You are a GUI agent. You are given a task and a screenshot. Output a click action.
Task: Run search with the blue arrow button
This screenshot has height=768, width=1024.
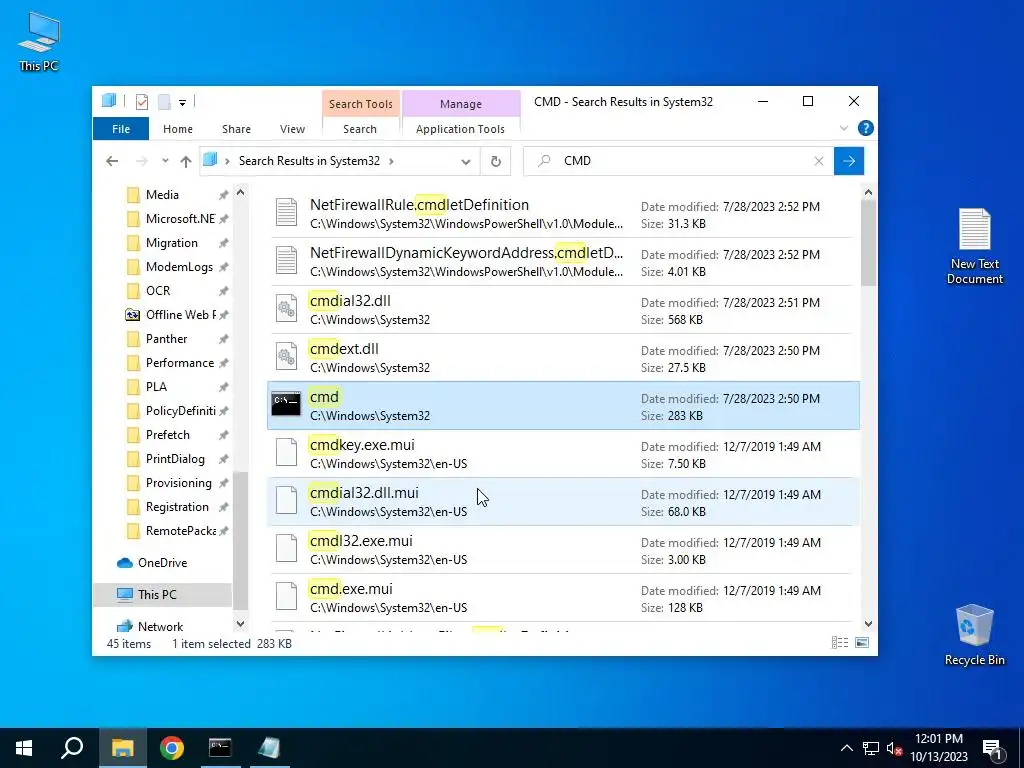(849, 161)
